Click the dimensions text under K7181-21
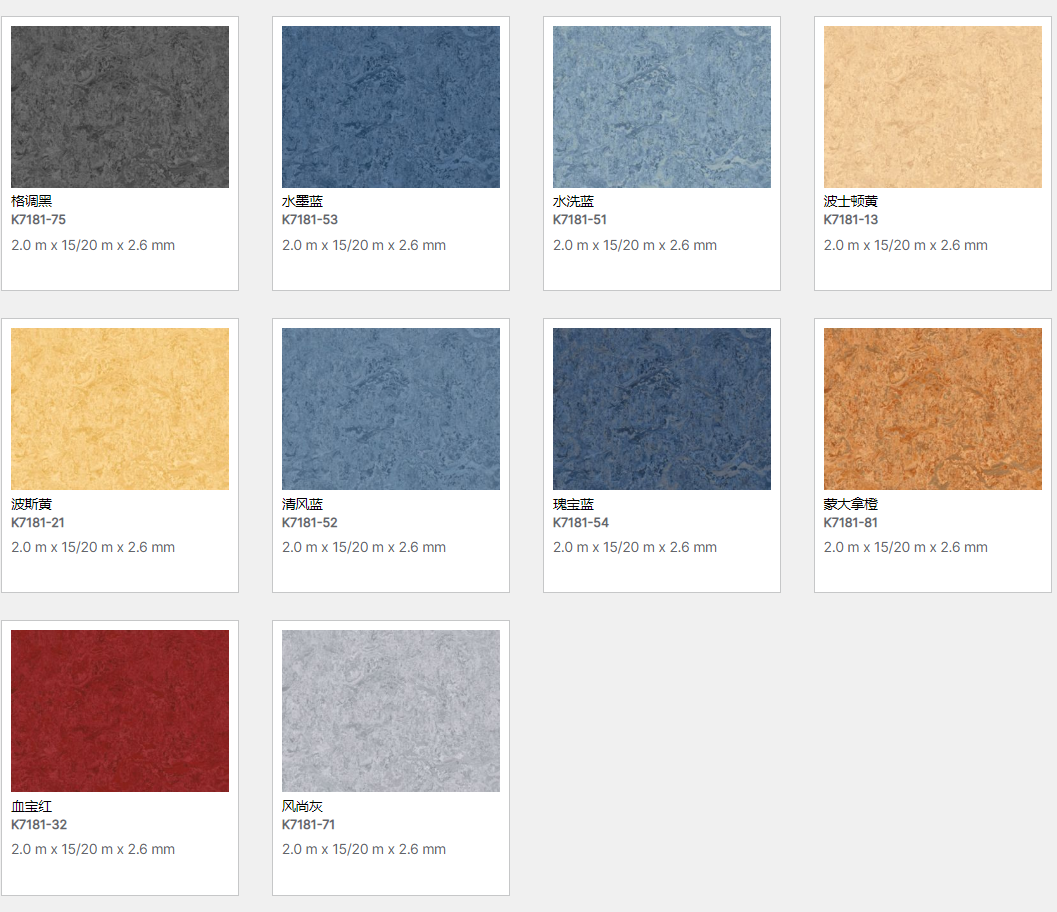This screenshot has height=912, width=1057. point(93,547)
